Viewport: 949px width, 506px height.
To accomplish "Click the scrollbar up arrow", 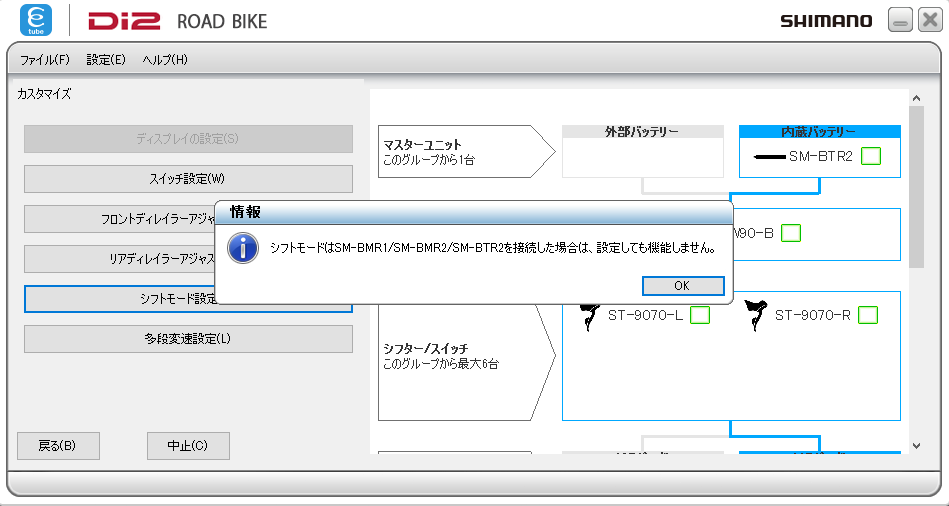I will [916, 98].
